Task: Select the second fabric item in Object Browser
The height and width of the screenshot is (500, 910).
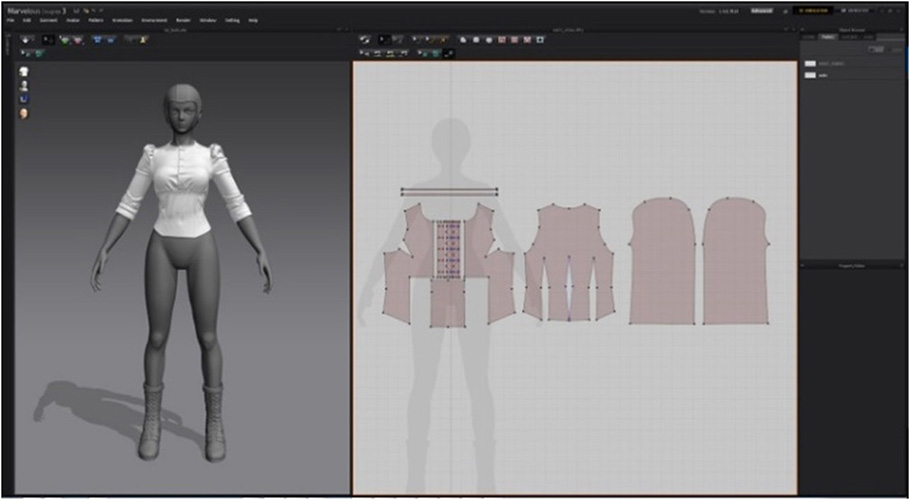Action: pyautogui.click(x=823, y=75)
